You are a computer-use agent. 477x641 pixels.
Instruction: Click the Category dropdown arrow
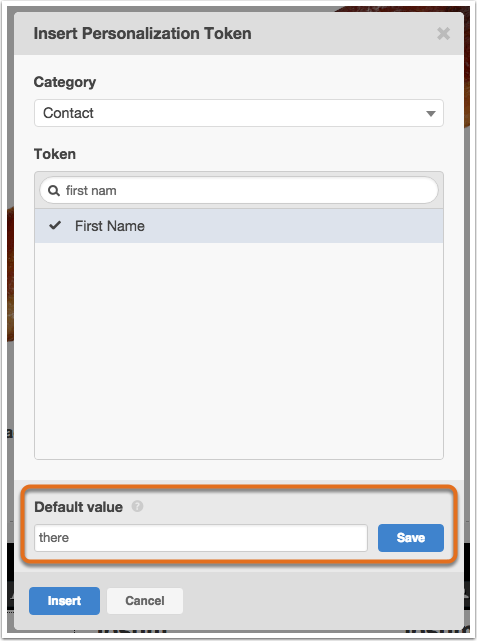coord(430,114)
